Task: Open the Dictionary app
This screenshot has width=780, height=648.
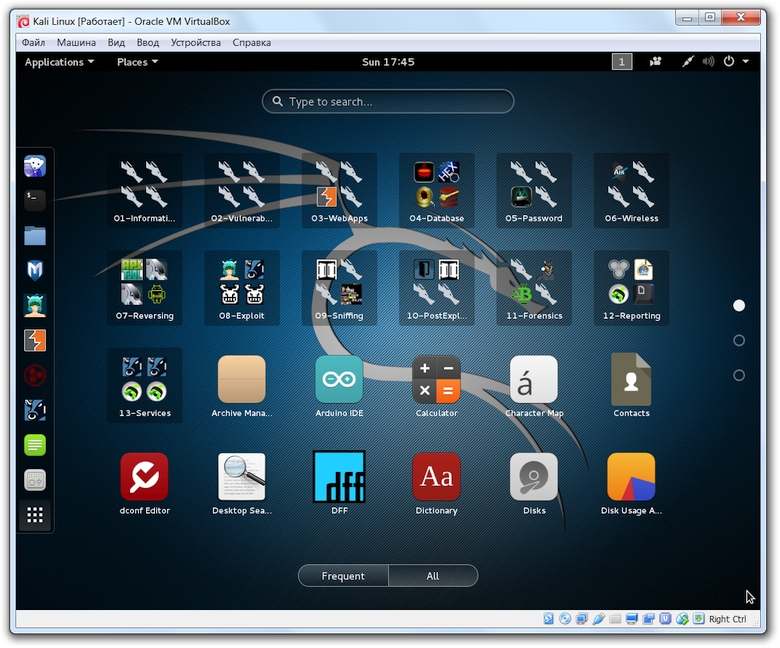Action: click(437, 483)
